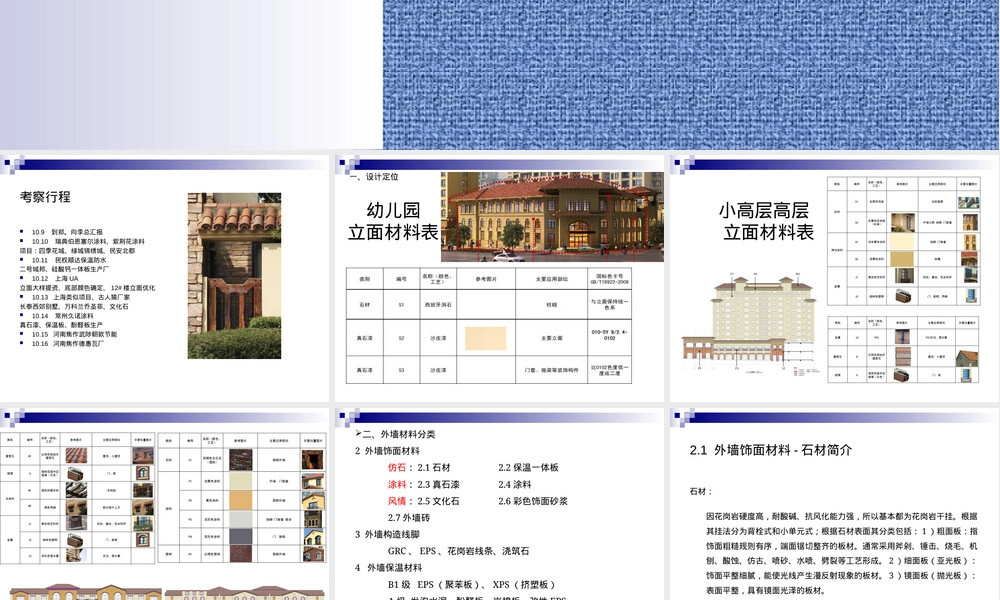
Task: Select the 西班牙洞石 table cell
Action: (438, 305)
